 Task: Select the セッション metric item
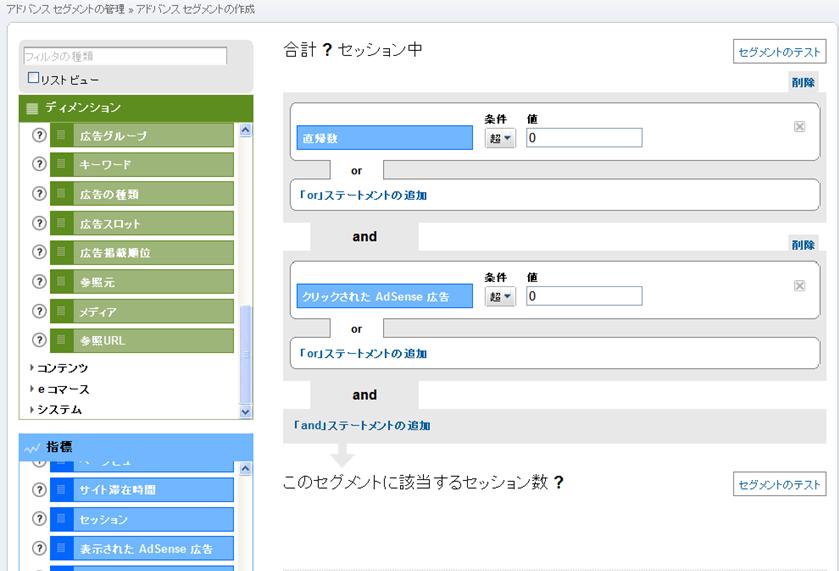(142, 519)
